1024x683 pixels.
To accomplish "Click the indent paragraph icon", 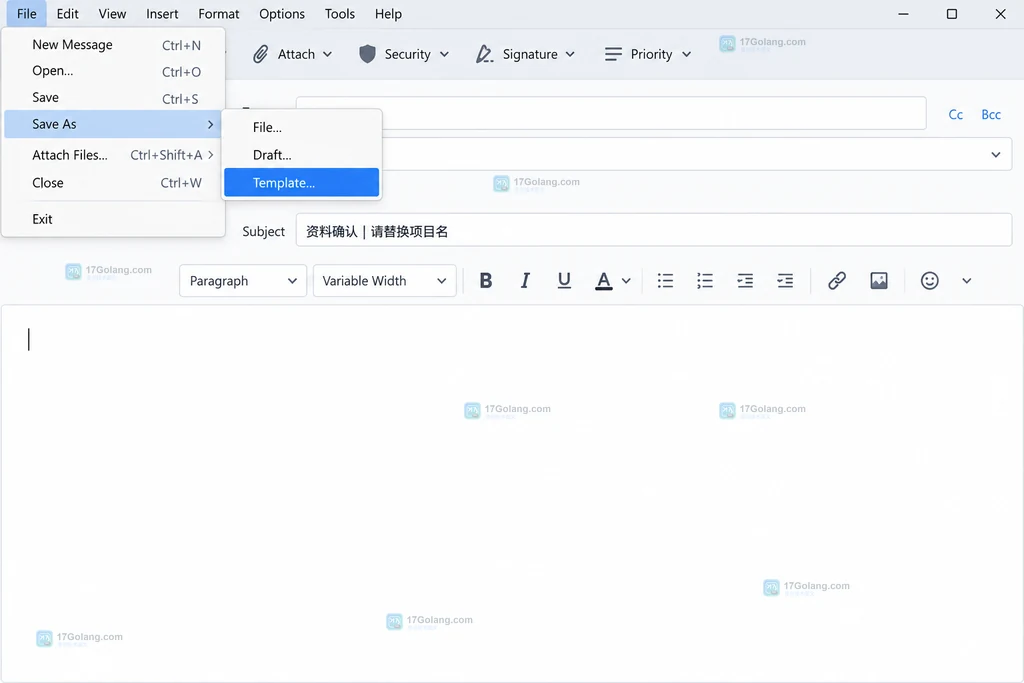I will click(784, 281).
